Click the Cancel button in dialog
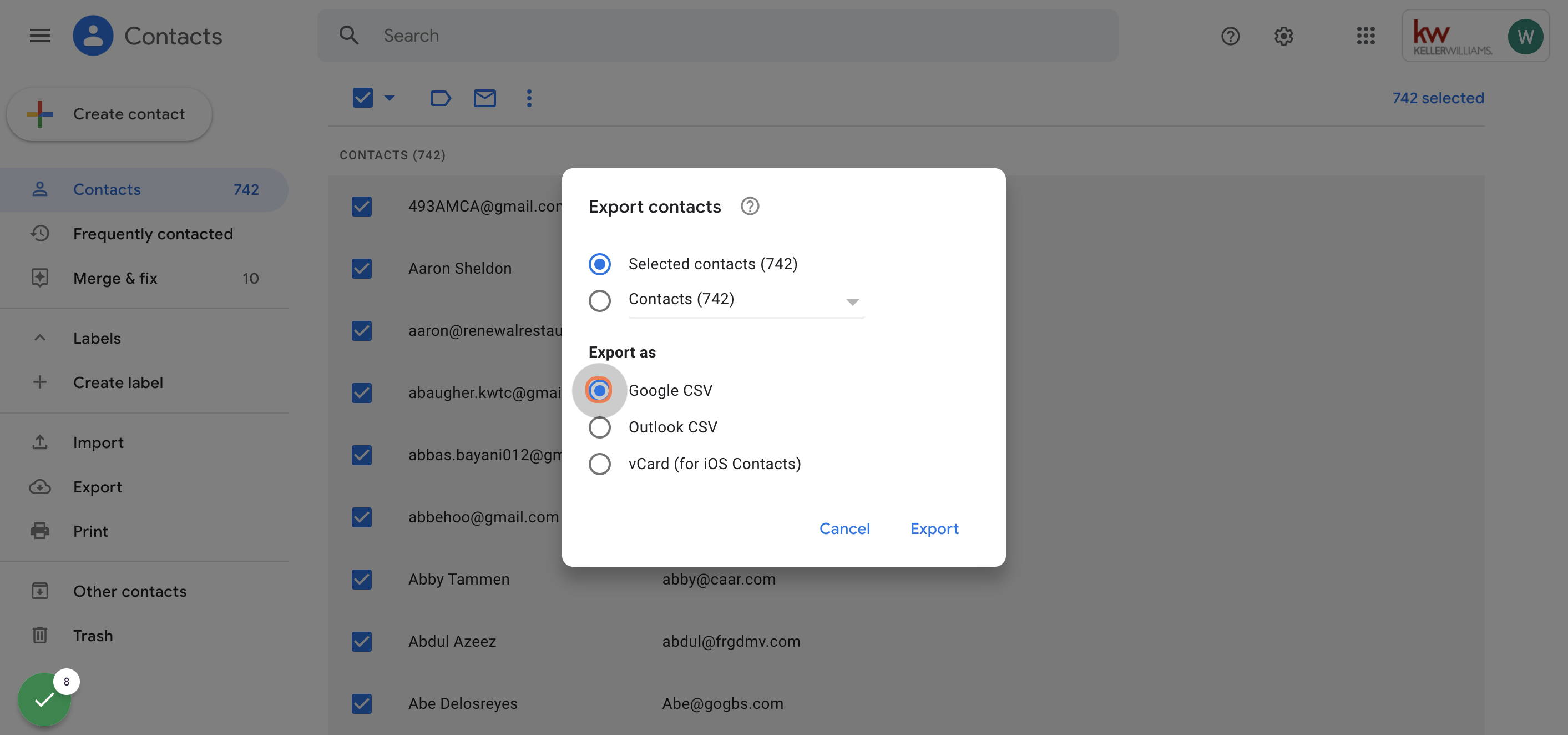 pos(844,528)
